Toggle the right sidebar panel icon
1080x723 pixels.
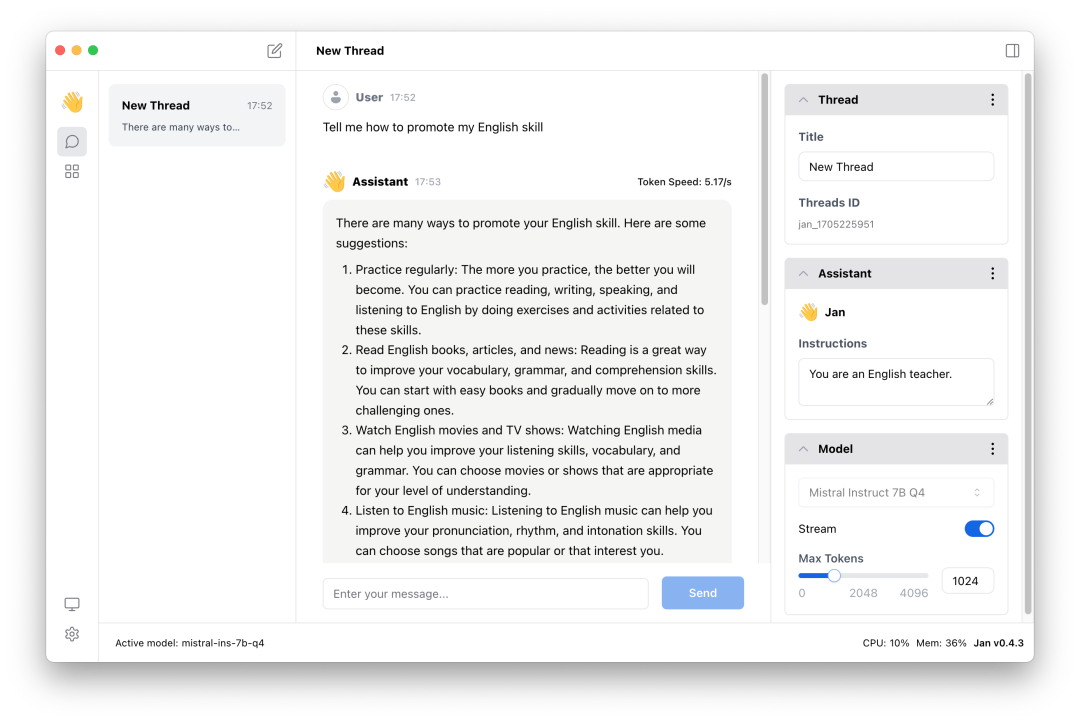[1012, 51]
